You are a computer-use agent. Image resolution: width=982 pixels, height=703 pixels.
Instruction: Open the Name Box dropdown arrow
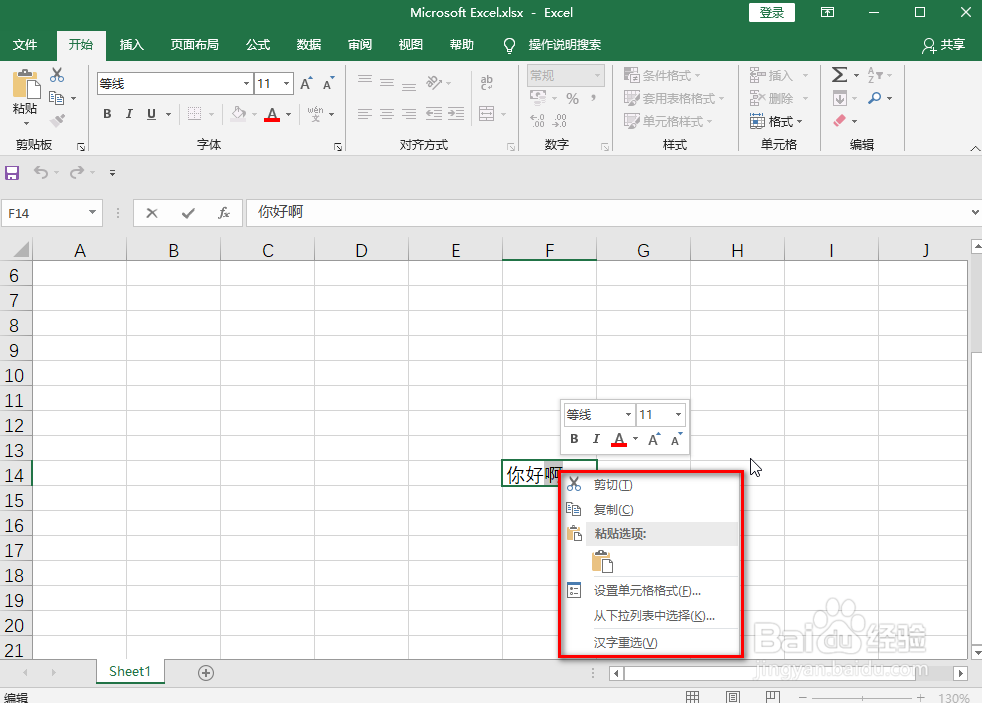(x=92, y=213)
